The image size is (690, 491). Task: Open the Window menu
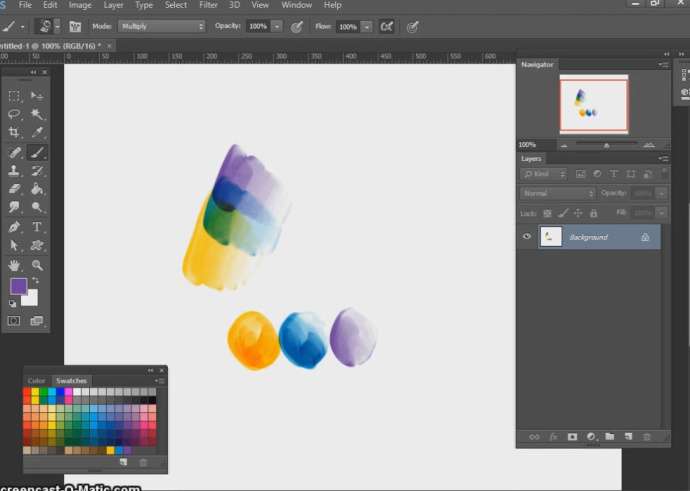tap(296, 5)
